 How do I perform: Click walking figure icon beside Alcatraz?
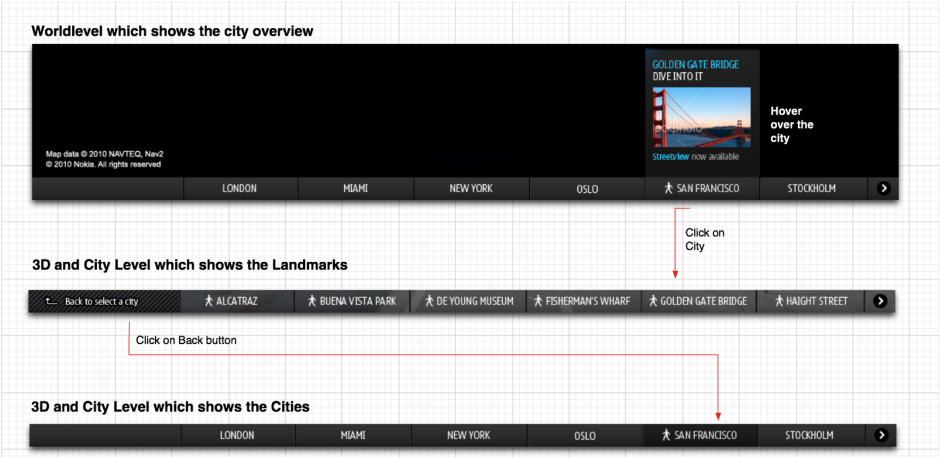(x=209, y=301)
